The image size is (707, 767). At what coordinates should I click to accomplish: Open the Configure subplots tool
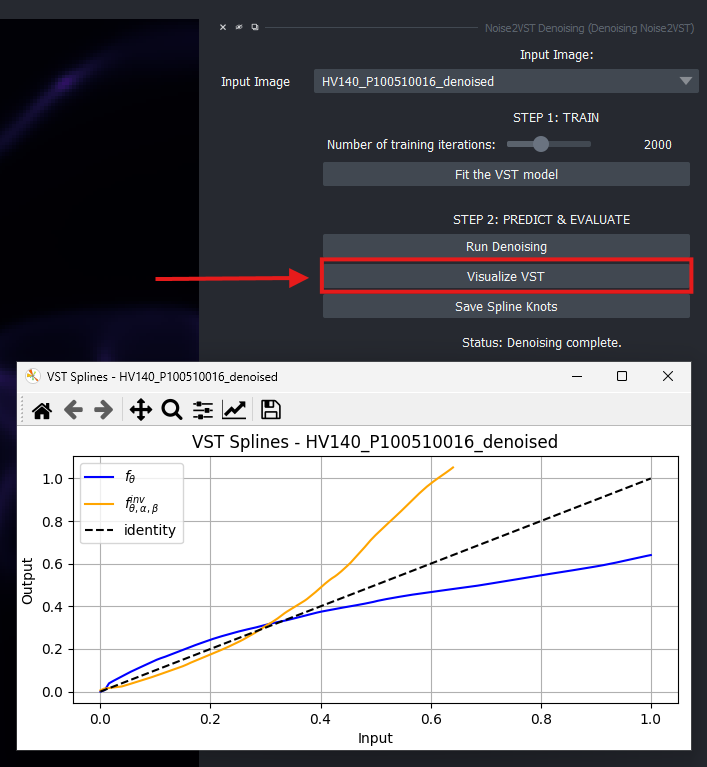click(203, 410)
